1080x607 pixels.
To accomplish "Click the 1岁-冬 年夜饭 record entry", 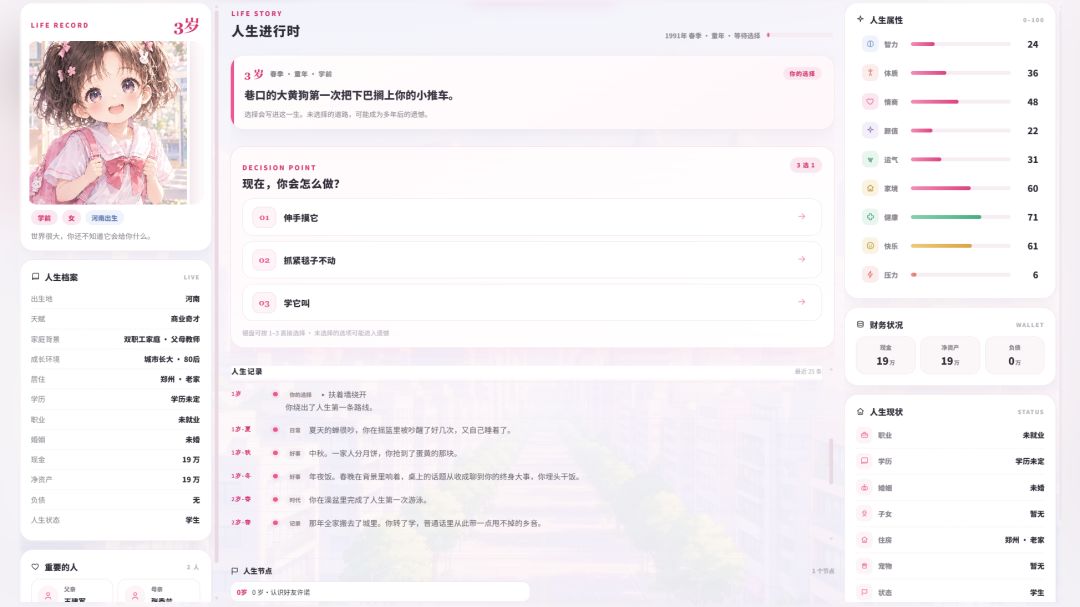I will (527, 476).
